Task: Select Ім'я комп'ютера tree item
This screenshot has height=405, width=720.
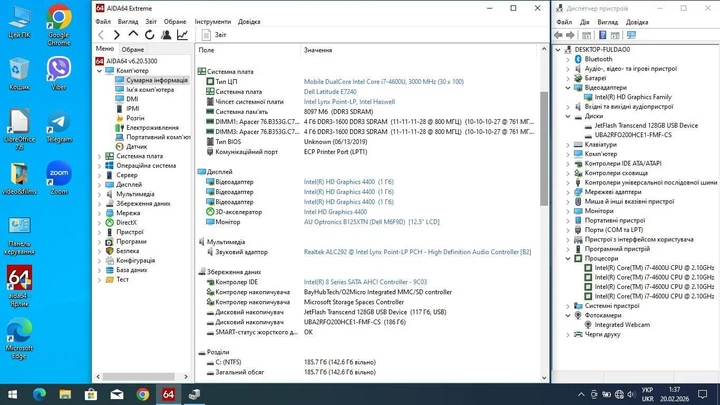Action: [150, 90]
